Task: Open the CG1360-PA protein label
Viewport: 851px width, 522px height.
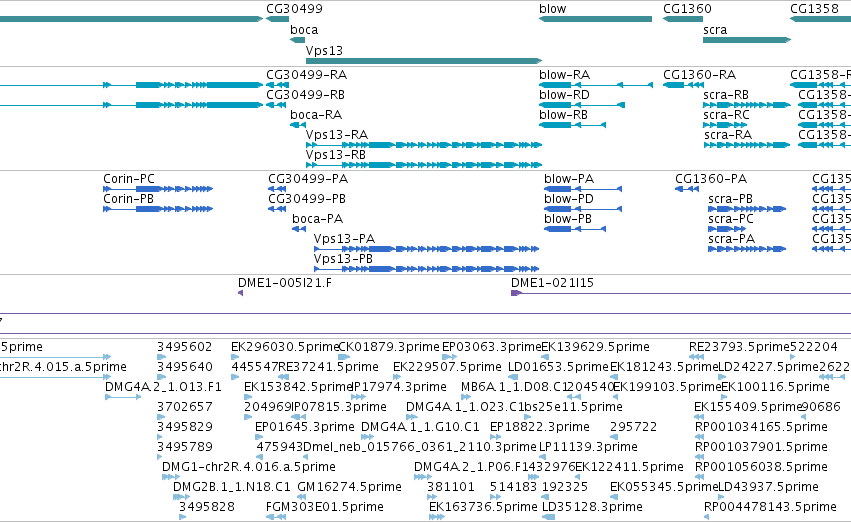Action: coord(711,179)
